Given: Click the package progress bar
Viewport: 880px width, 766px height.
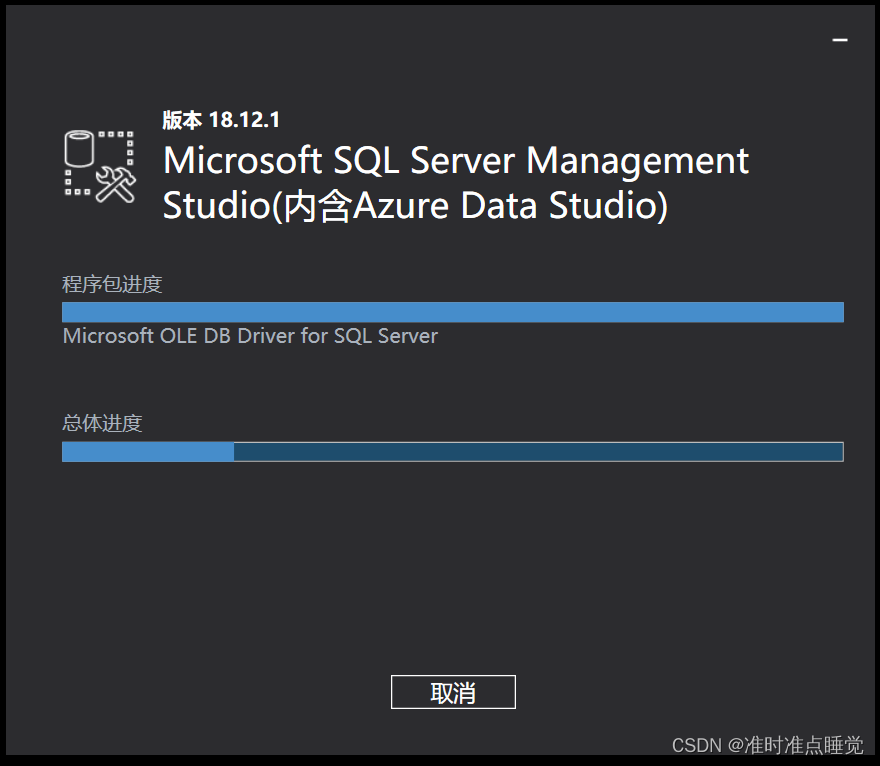Looking at the screenshot, I should tap(453, 311).
